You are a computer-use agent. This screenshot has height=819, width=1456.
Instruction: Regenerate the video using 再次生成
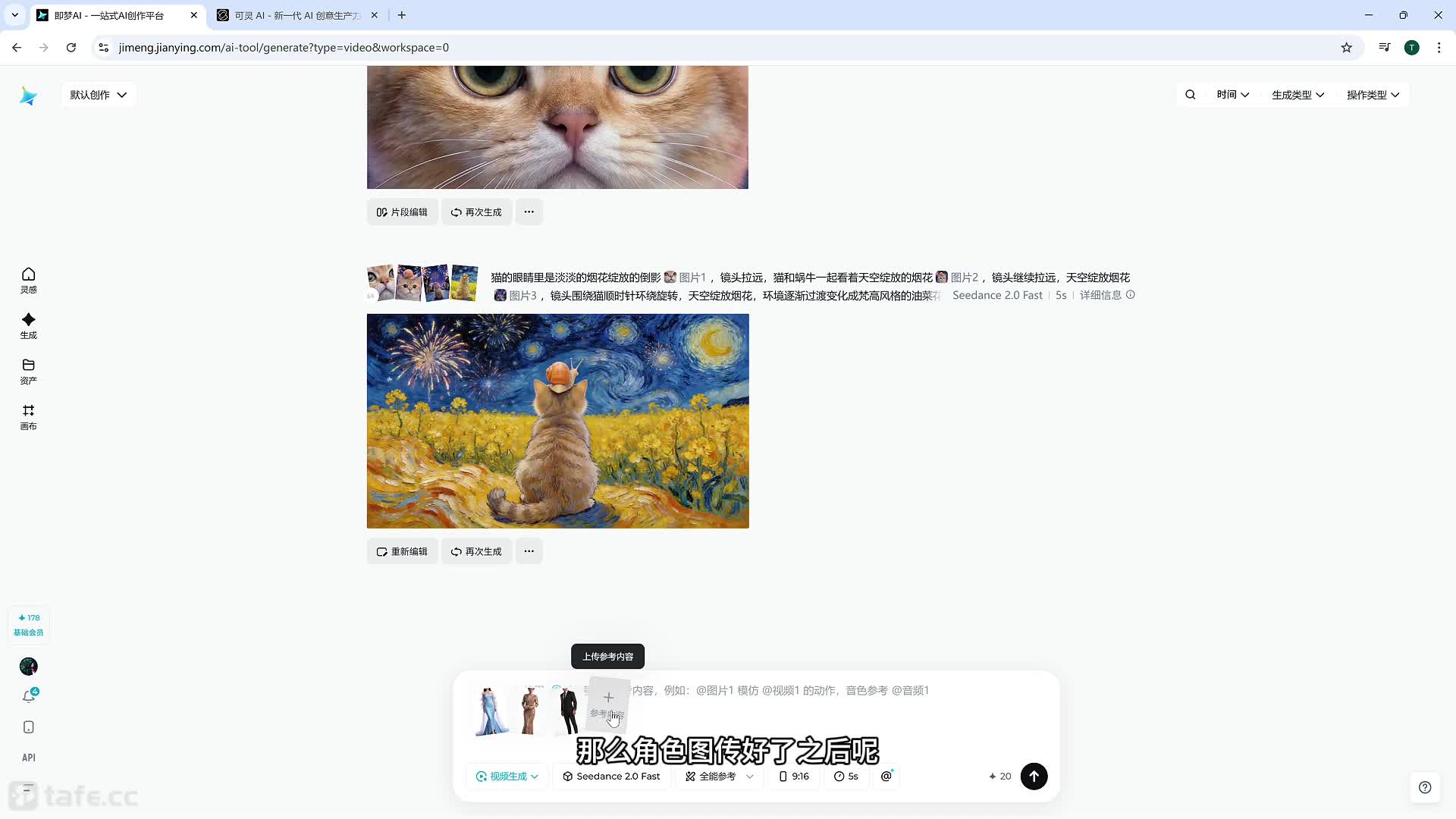(476, 551)
